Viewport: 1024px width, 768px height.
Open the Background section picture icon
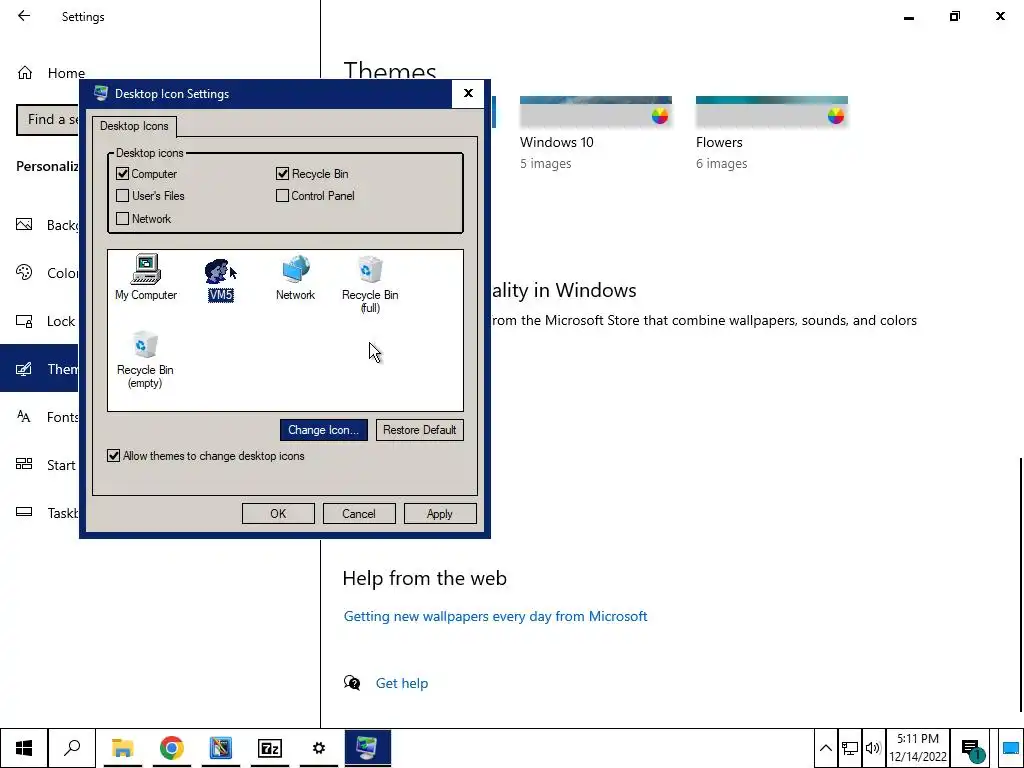tap(24, 225)
